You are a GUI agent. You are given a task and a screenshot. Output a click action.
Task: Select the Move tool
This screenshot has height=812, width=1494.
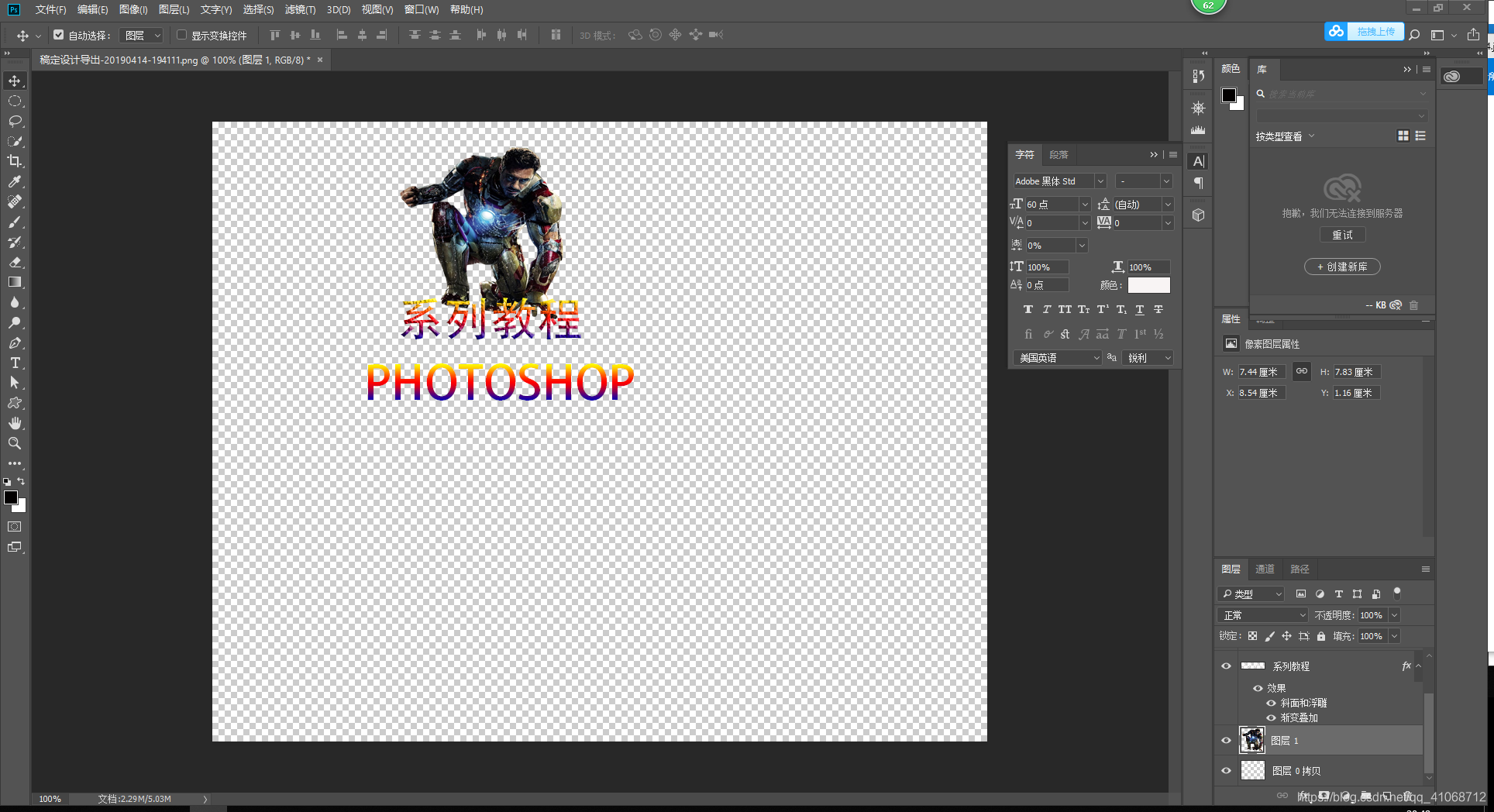click(x=15, y=81)
